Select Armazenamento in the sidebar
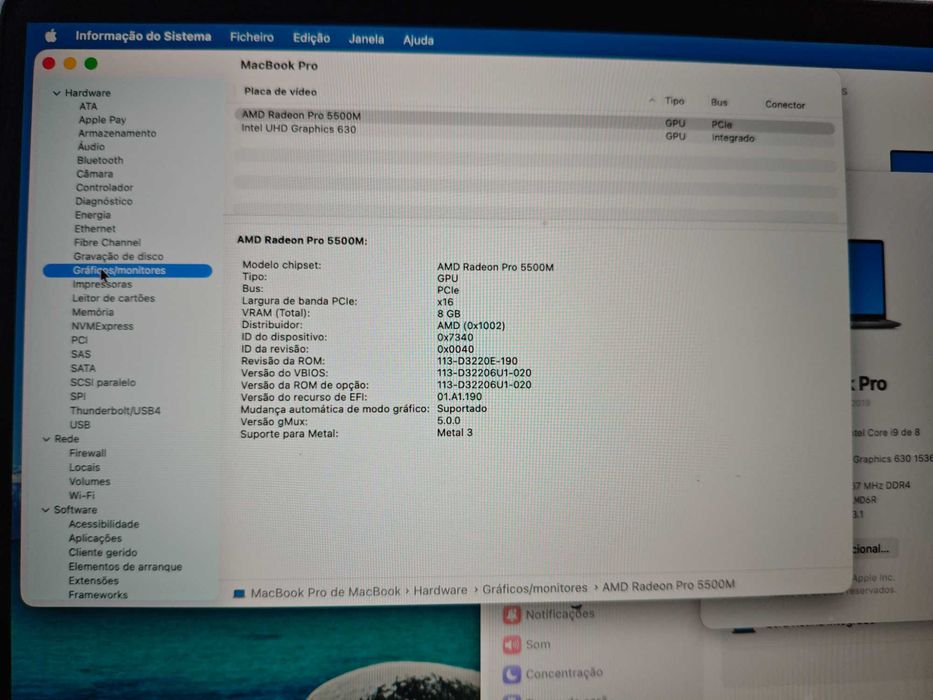The height and width of the screenshot is (700, 933). pos(117,133)
